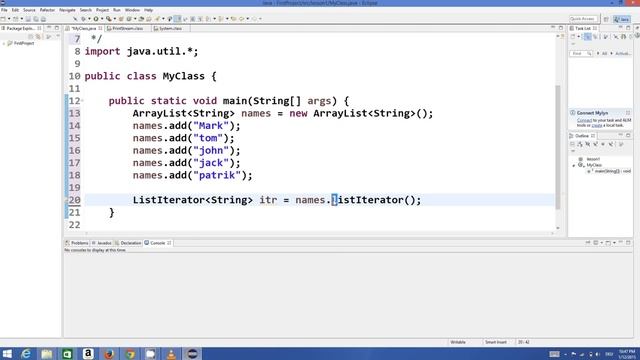Viewport: 640px width, 360px height.
Task: Open the Window menu
Action: (x=132, y=10)
